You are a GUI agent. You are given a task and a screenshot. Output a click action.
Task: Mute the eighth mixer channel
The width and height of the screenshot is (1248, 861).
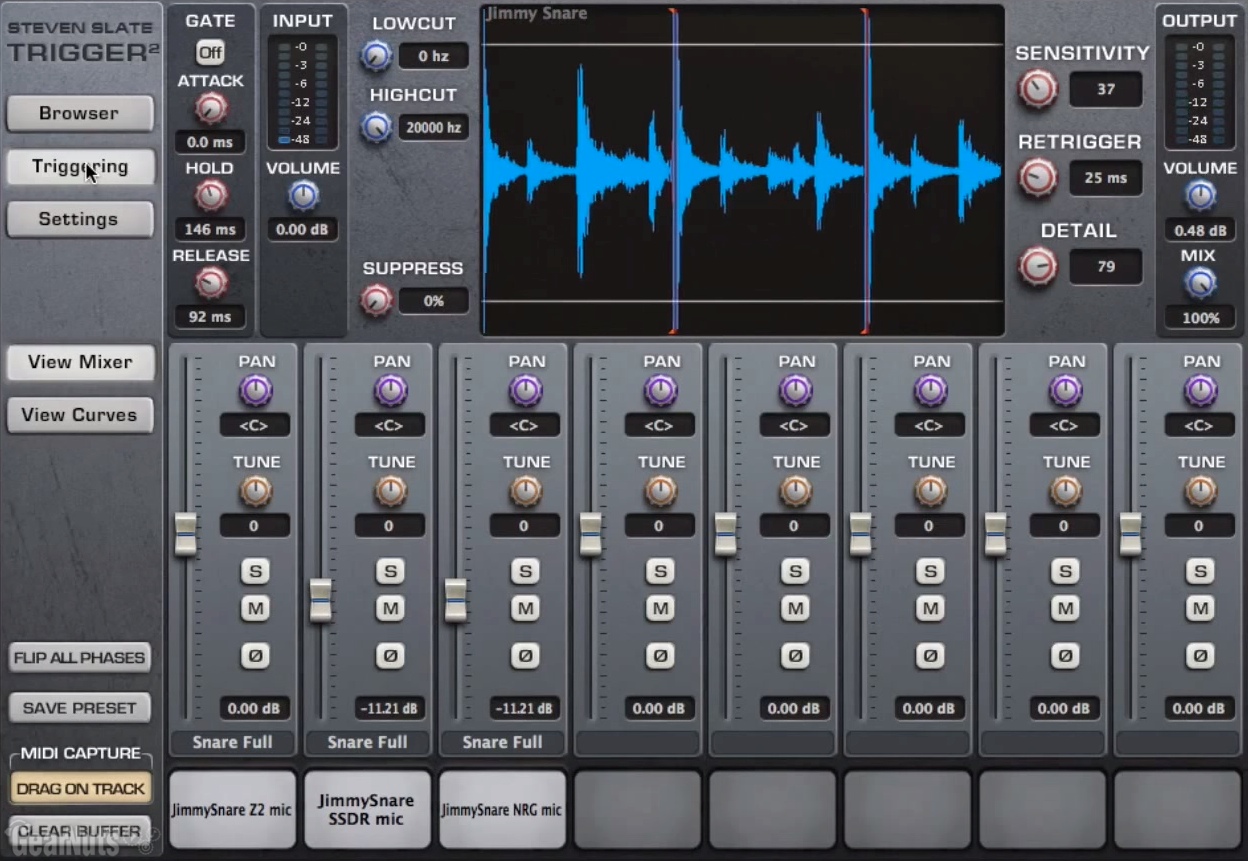(1200, 608)
